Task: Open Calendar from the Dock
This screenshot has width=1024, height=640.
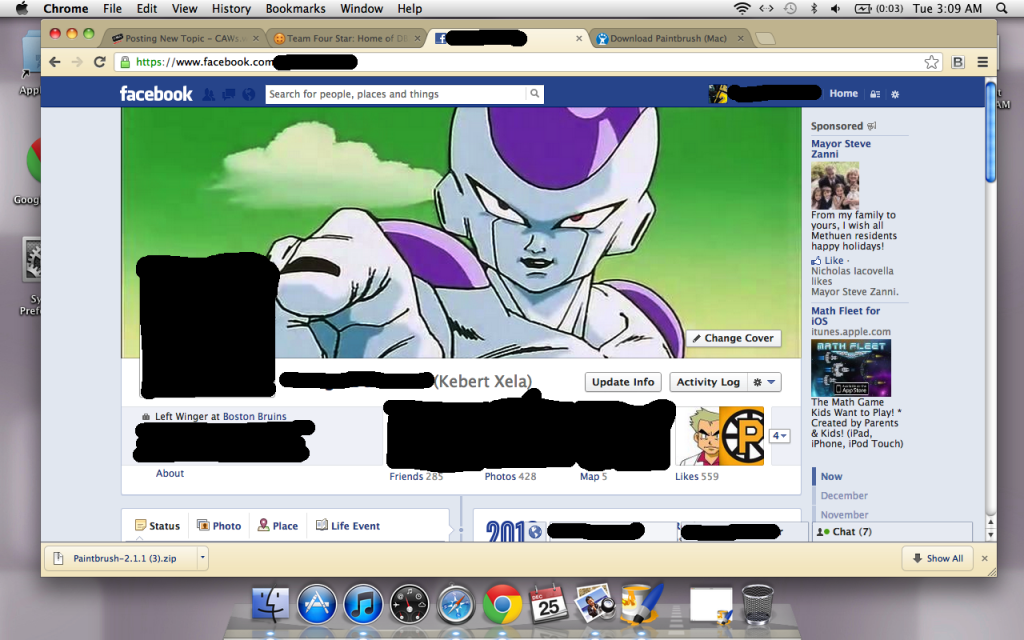Action: pos(549,604)
